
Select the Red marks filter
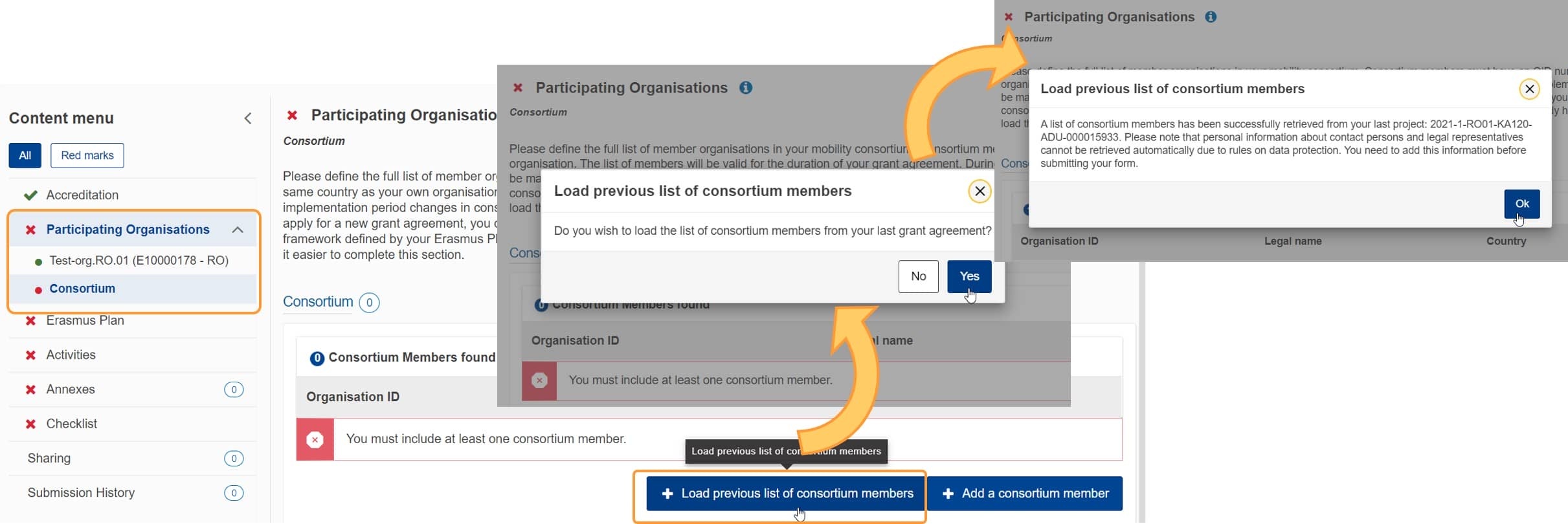87,155
